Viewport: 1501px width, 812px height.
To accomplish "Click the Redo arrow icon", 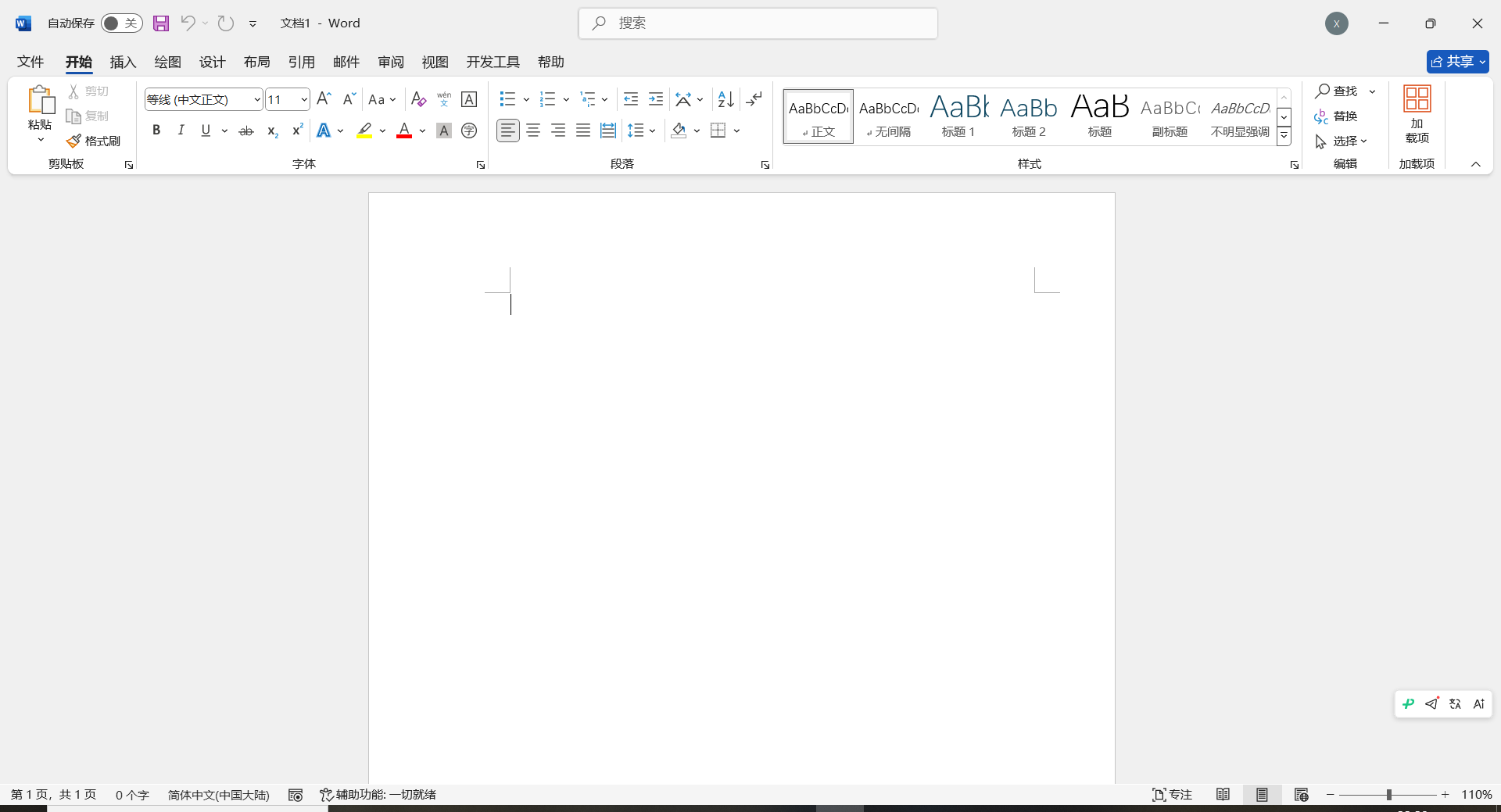I will pyautogui.click(x=226, y=23).
